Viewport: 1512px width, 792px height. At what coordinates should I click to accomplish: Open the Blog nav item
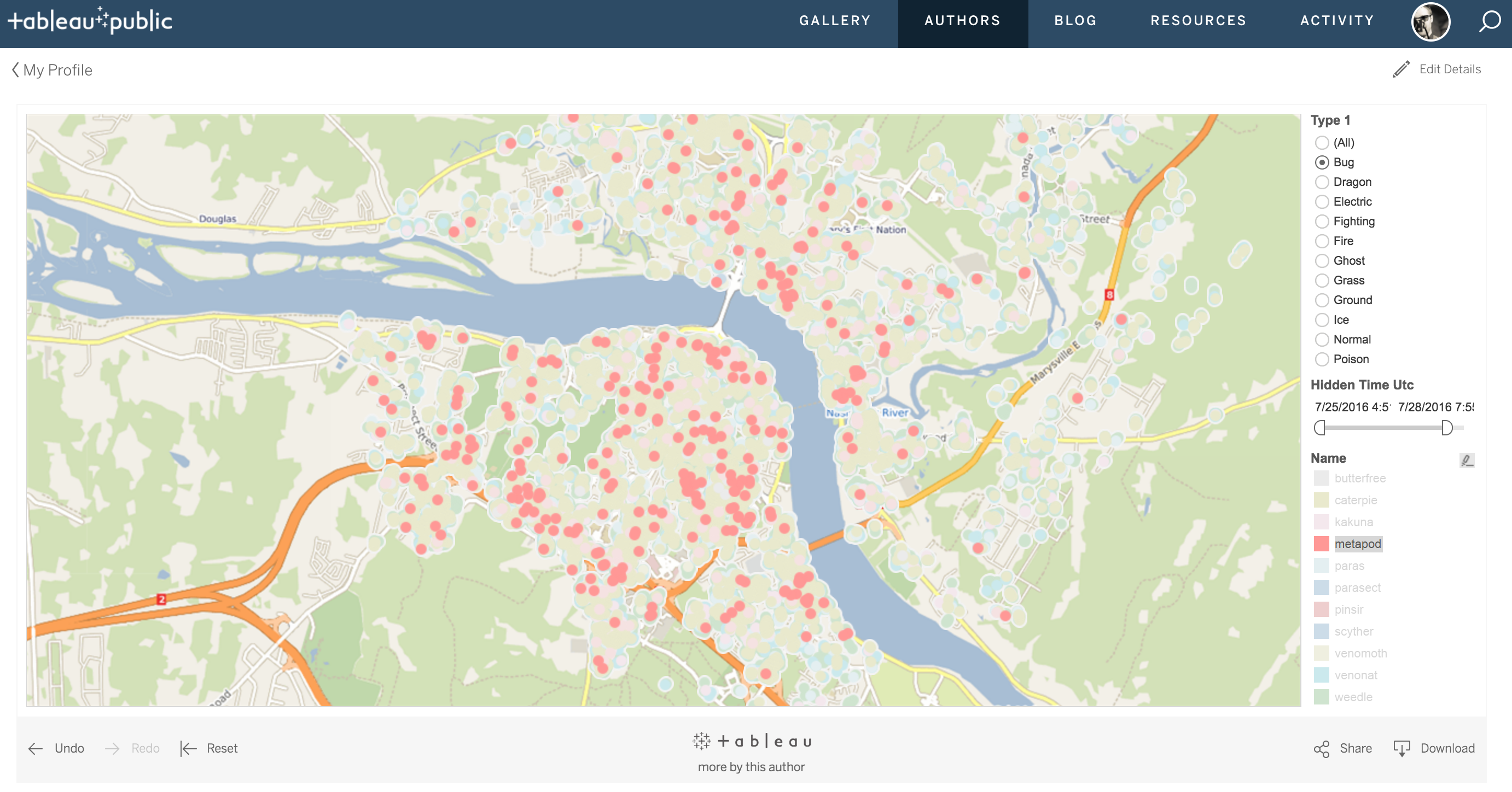(x=1075, y=21)
